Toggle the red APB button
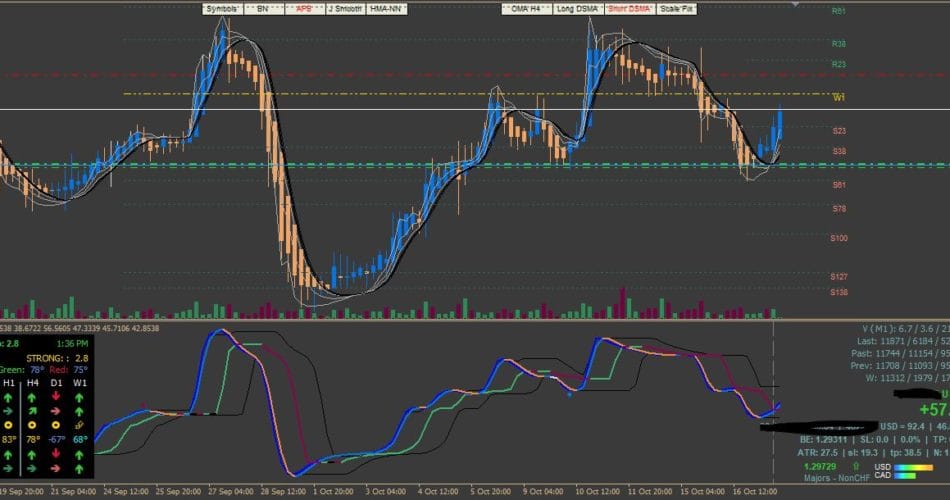This screenshot has height=500, width=950. point(303,8)
